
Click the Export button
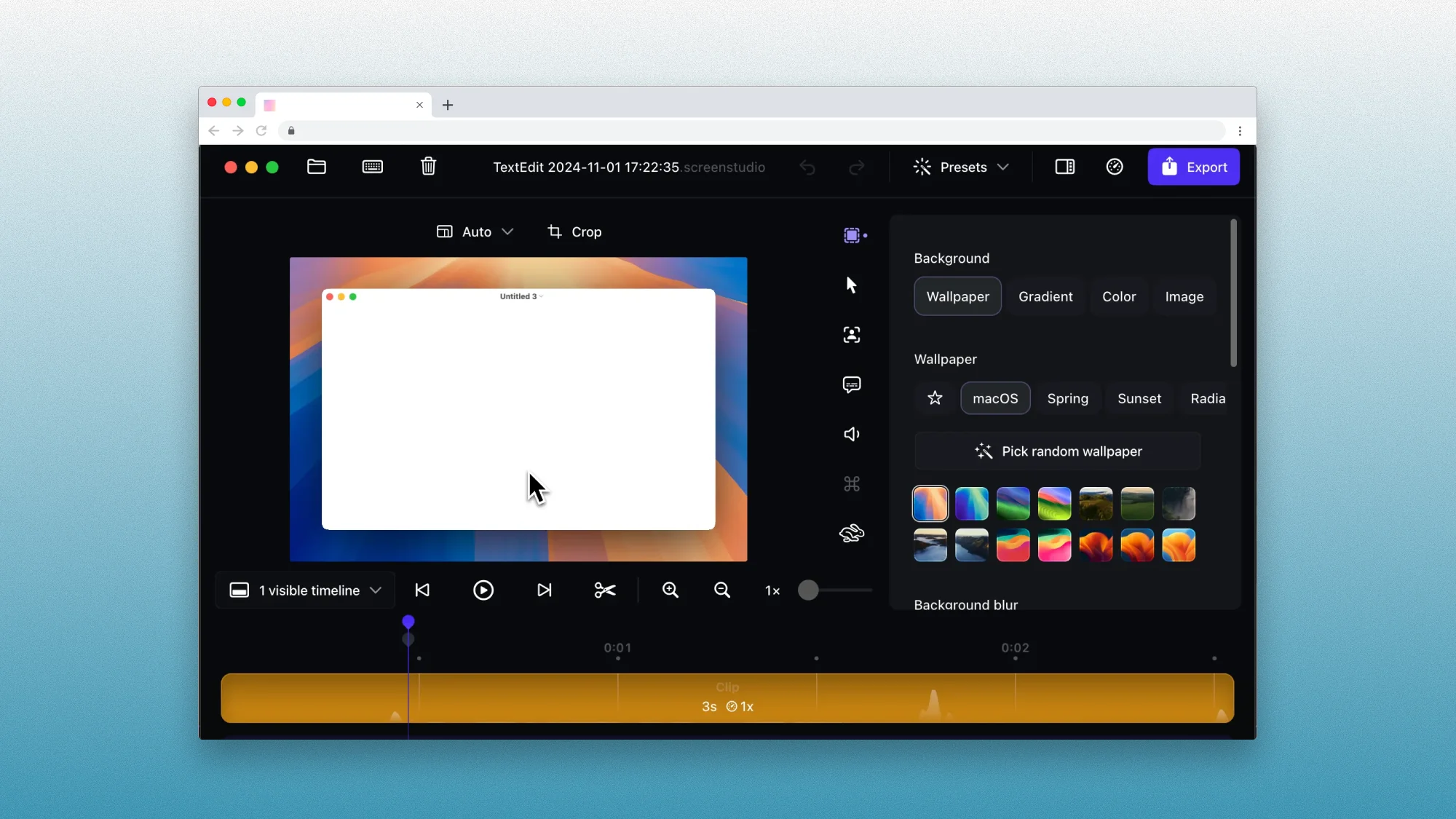pos(1193,167)
